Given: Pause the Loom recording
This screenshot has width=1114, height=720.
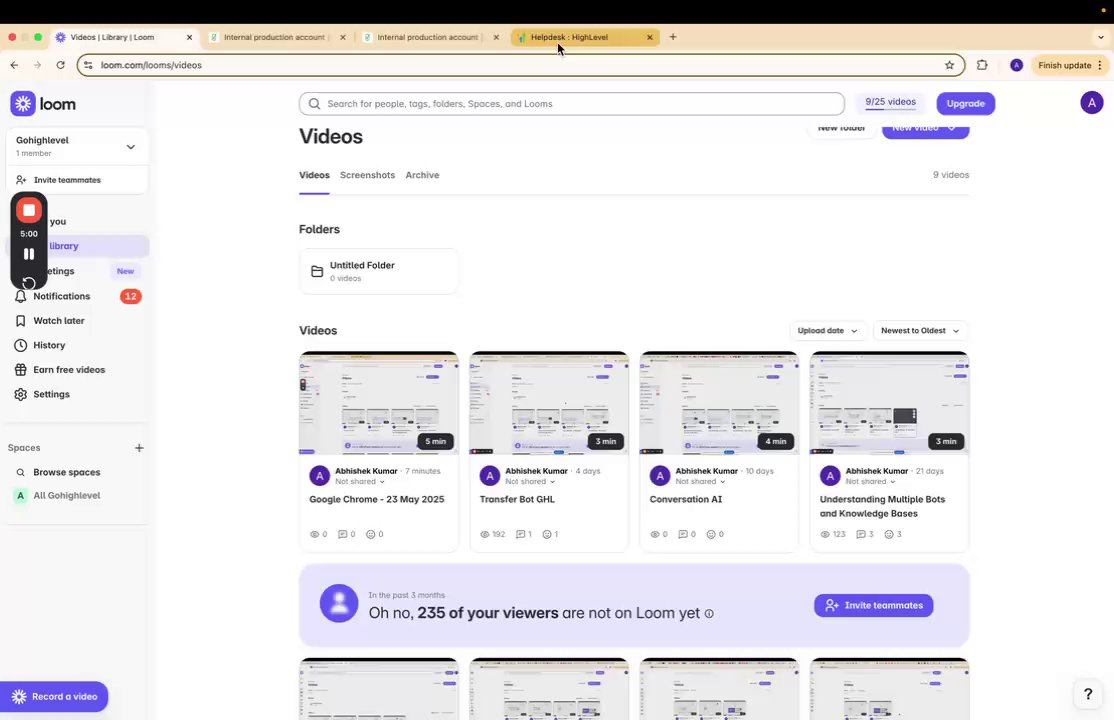Looking at the screenshot, I should (x=28, y=254).
